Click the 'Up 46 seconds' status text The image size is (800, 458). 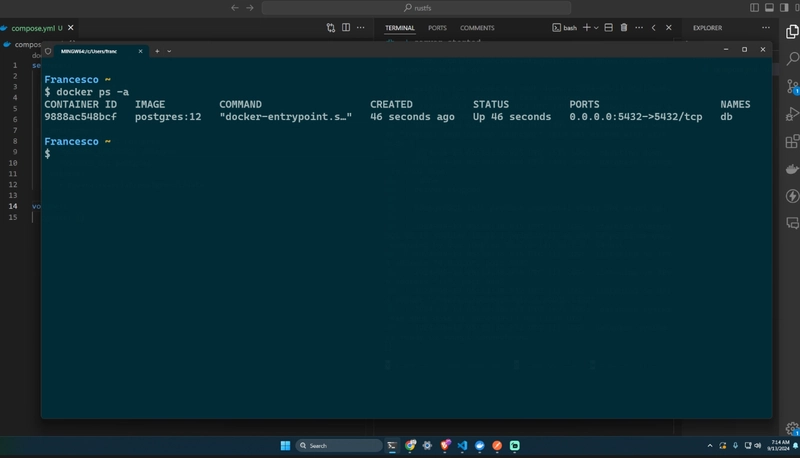pyautogui.click(x=512, y=117)
